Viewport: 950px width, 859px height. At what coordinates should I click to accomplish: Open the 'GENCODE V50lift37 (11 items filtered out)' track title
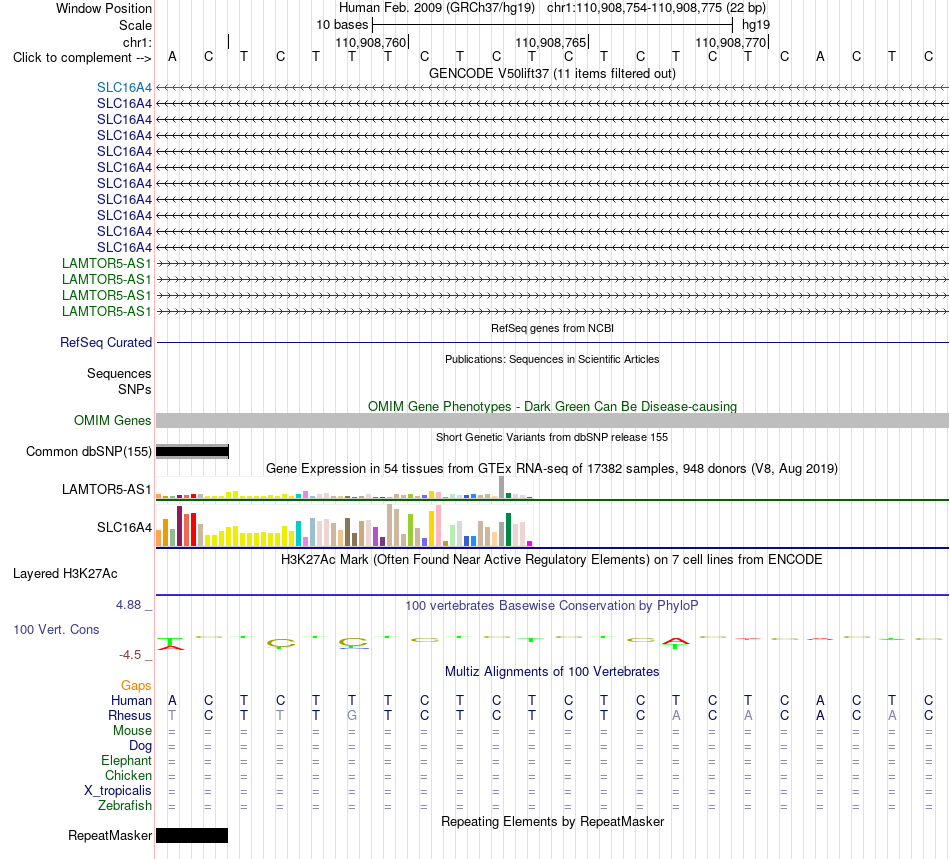pos(552,73)
